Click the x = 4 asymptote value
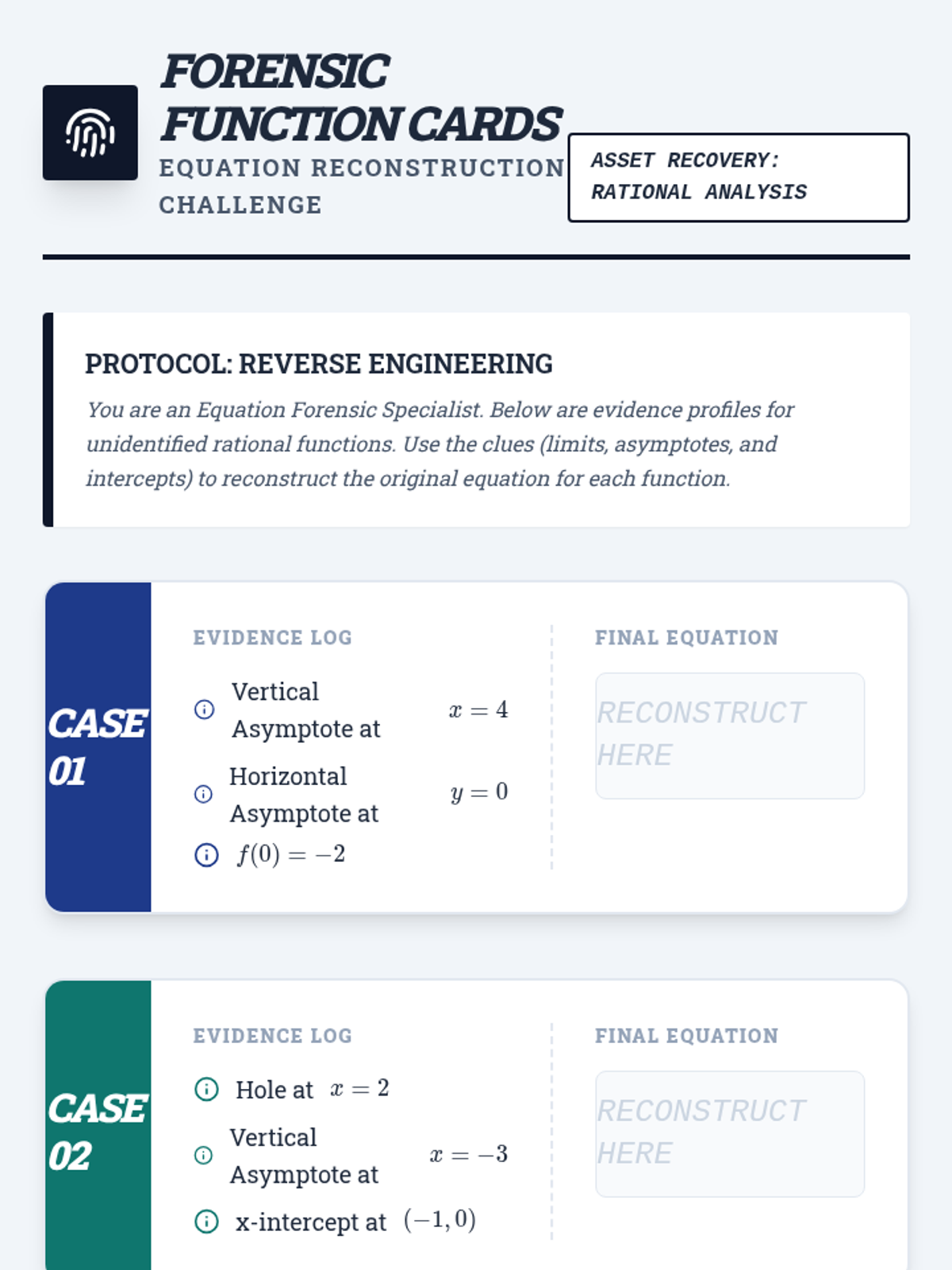The width and height of the screenshot is (952, 1270). (478, 710)
